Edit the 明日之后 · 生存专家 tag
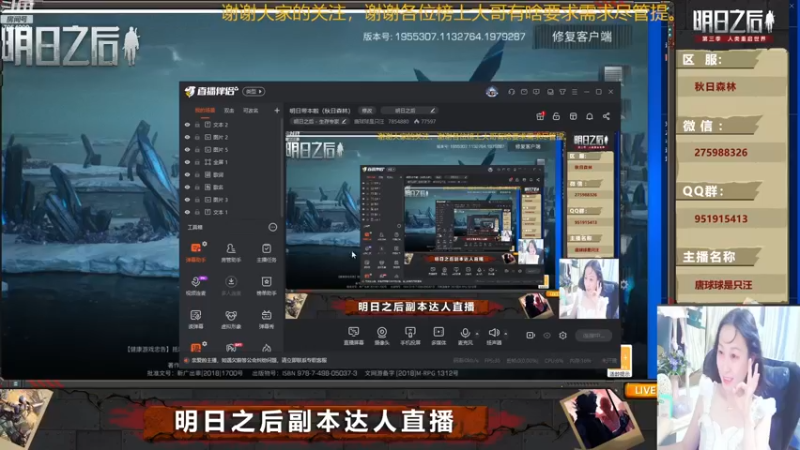Screen dimensions: 800x450 (x=319, y=121)
